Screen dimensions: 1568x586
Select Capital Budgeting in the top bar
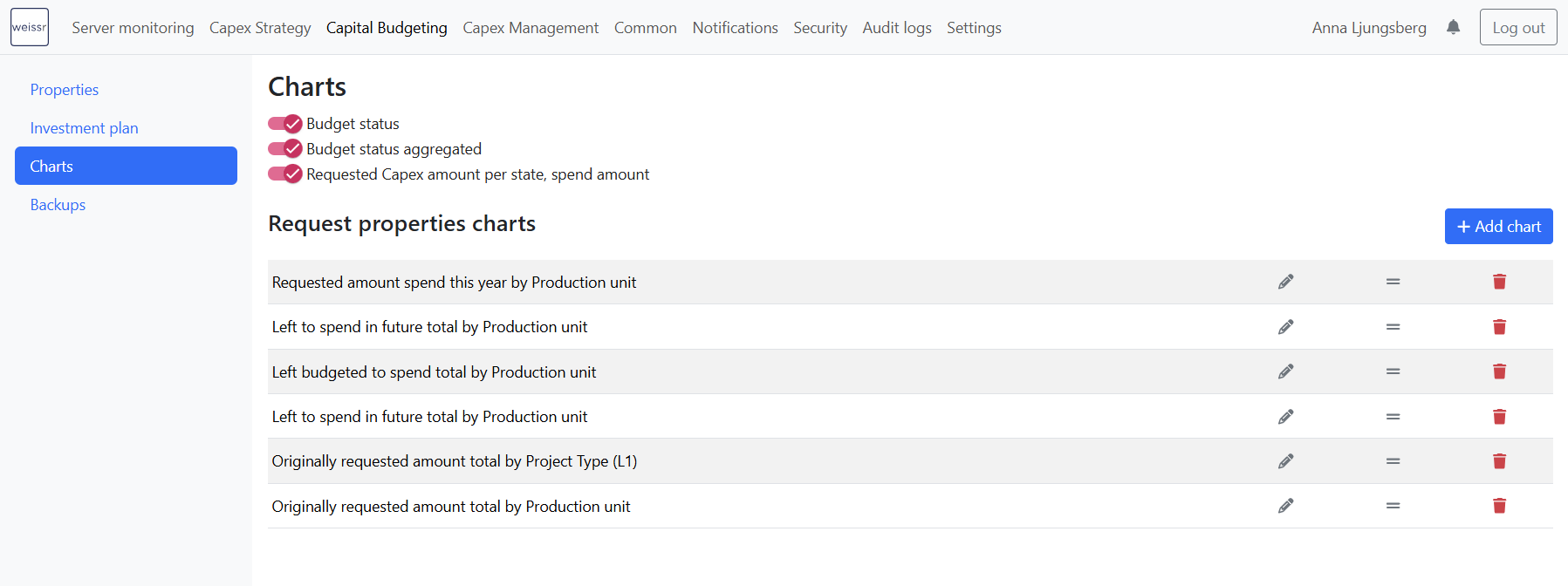387,28
